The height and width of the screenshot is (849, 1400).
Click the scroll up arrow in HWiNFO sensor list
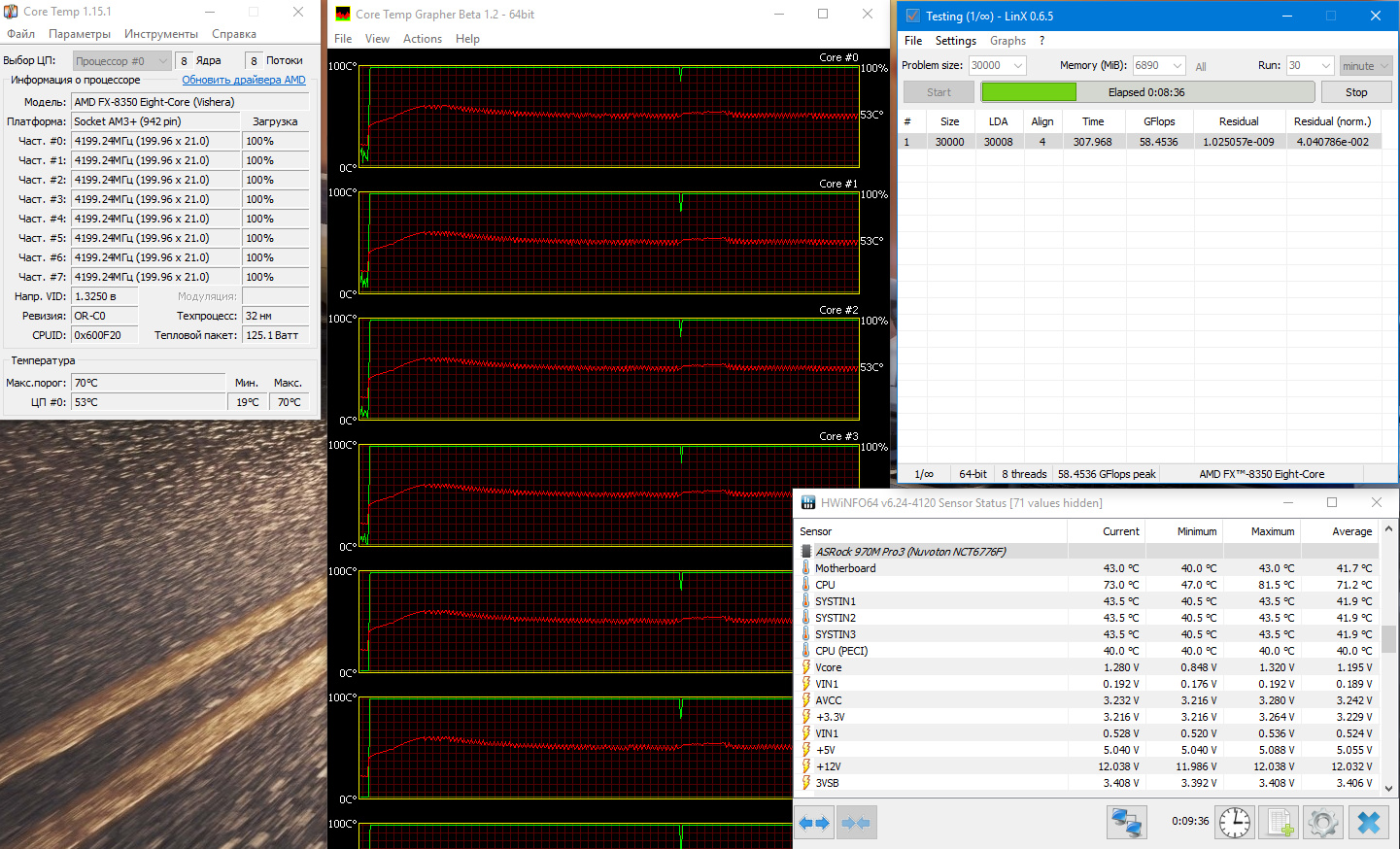(1389, 529)
